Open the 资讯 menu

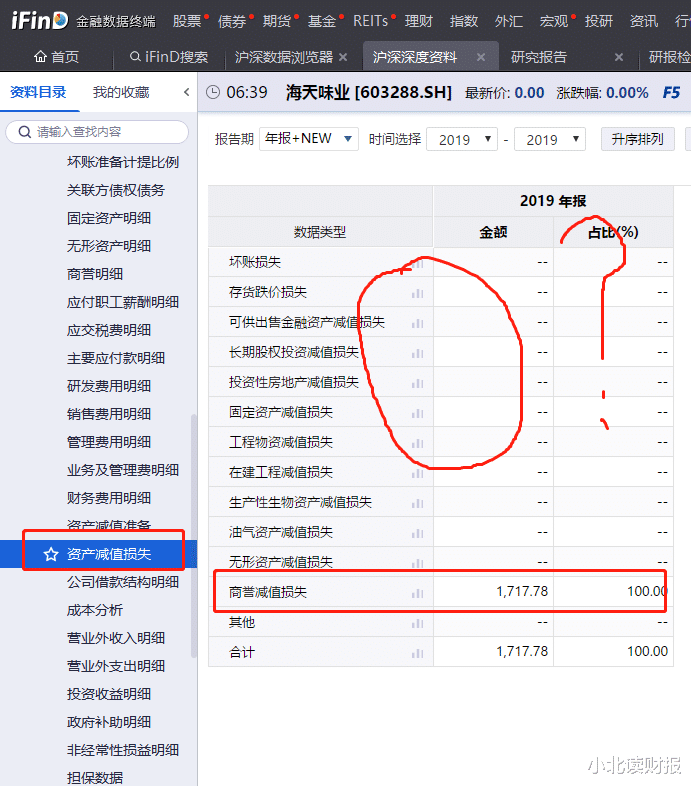coord(644,21)
